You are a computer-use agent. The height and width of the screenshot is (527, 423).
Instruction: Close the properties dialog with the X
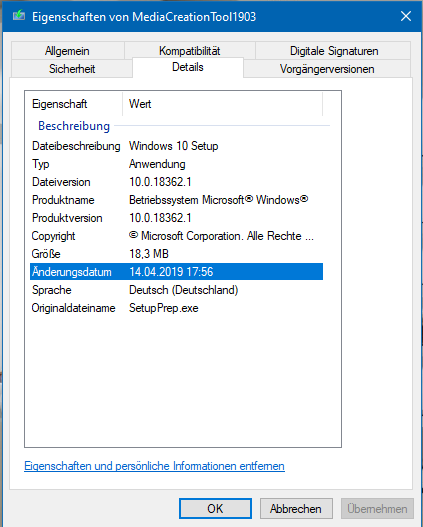point(406,16)
